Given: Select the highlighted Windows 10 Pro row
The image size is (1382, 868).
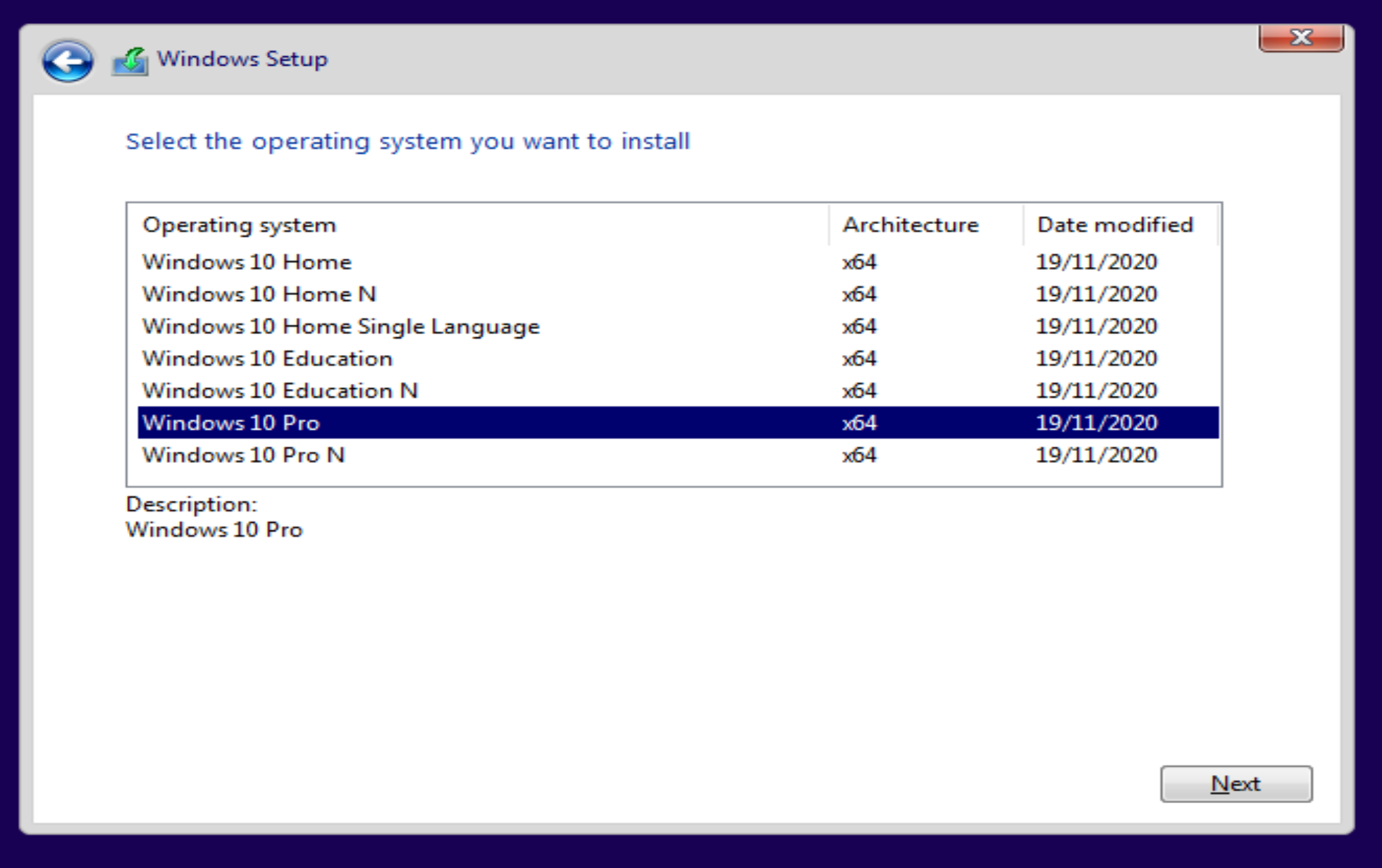Looking at the screenshot, I should tap(678, 423).
